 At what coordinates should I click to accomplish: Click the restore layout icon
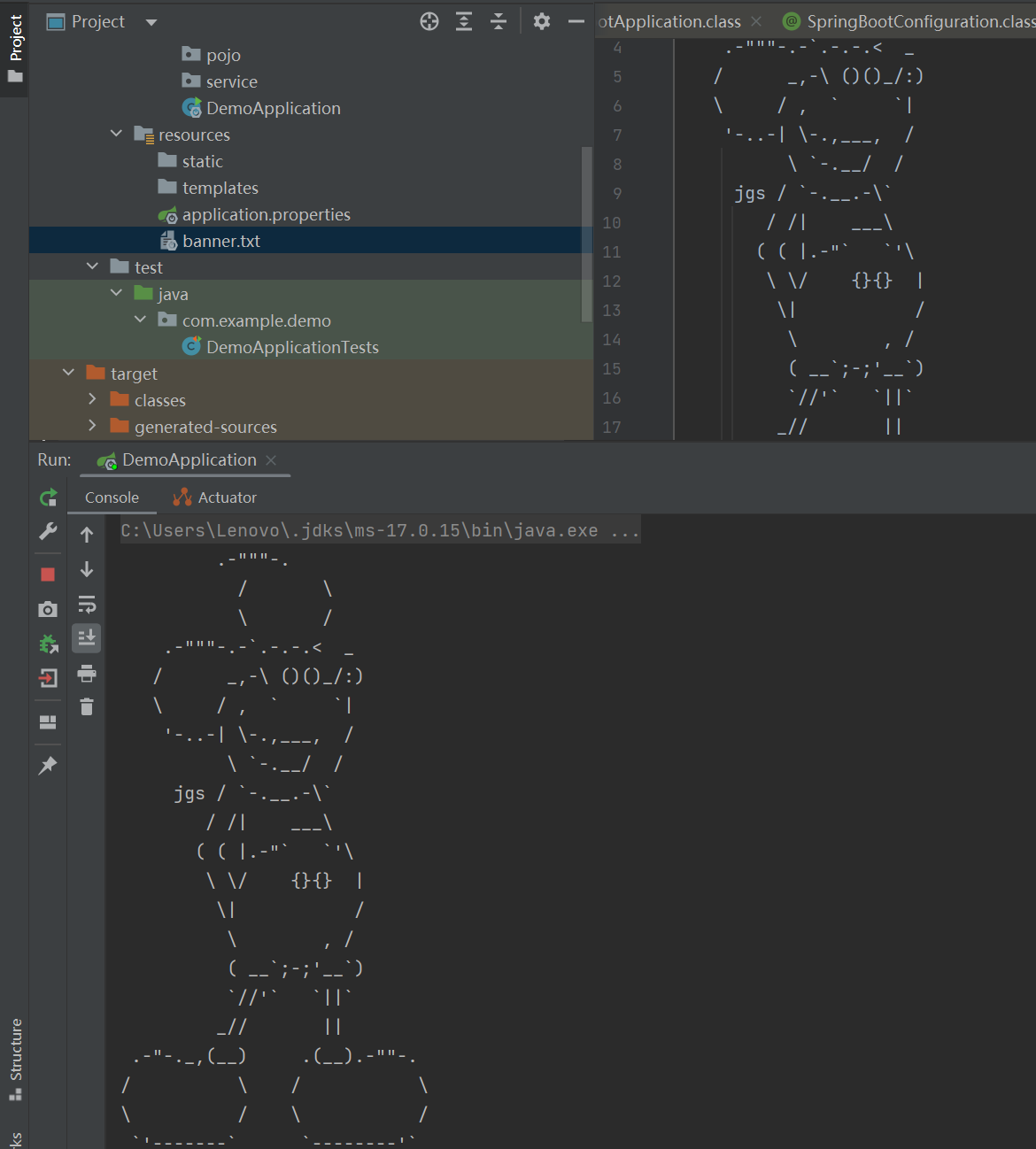[48, 722]
